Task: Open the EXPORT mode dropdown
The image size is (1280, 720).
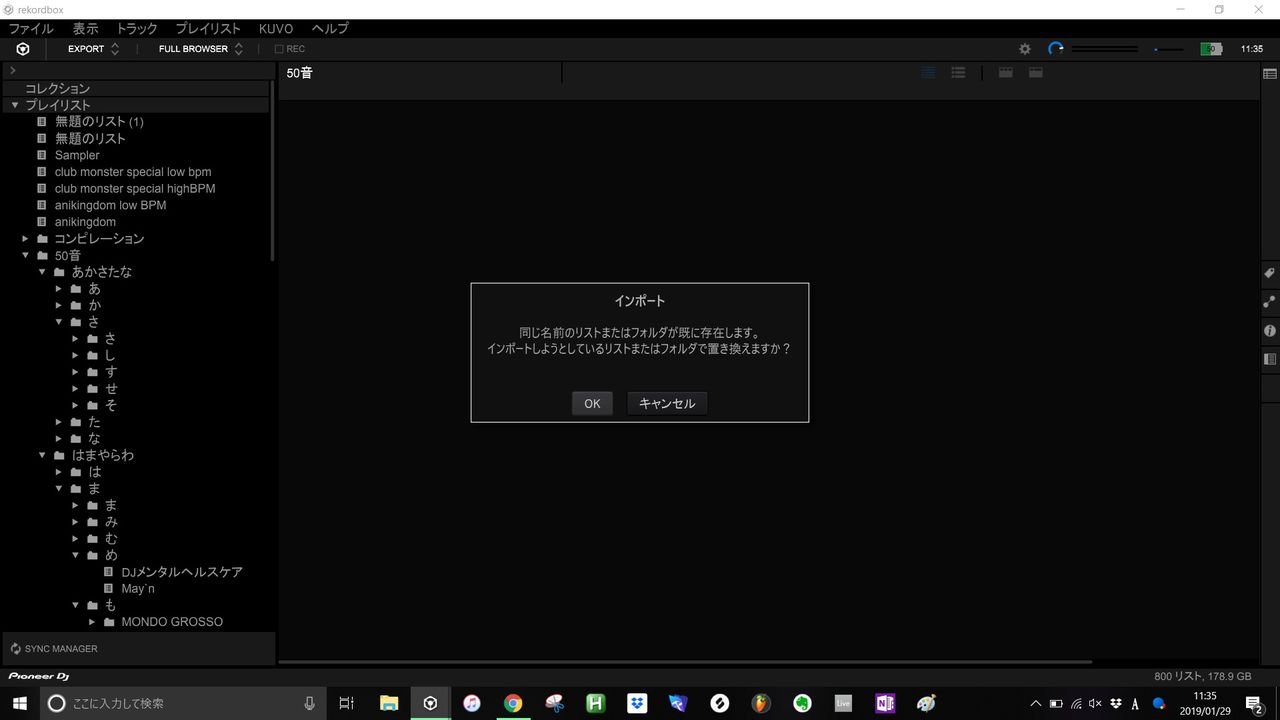Action: click(93, 49)
